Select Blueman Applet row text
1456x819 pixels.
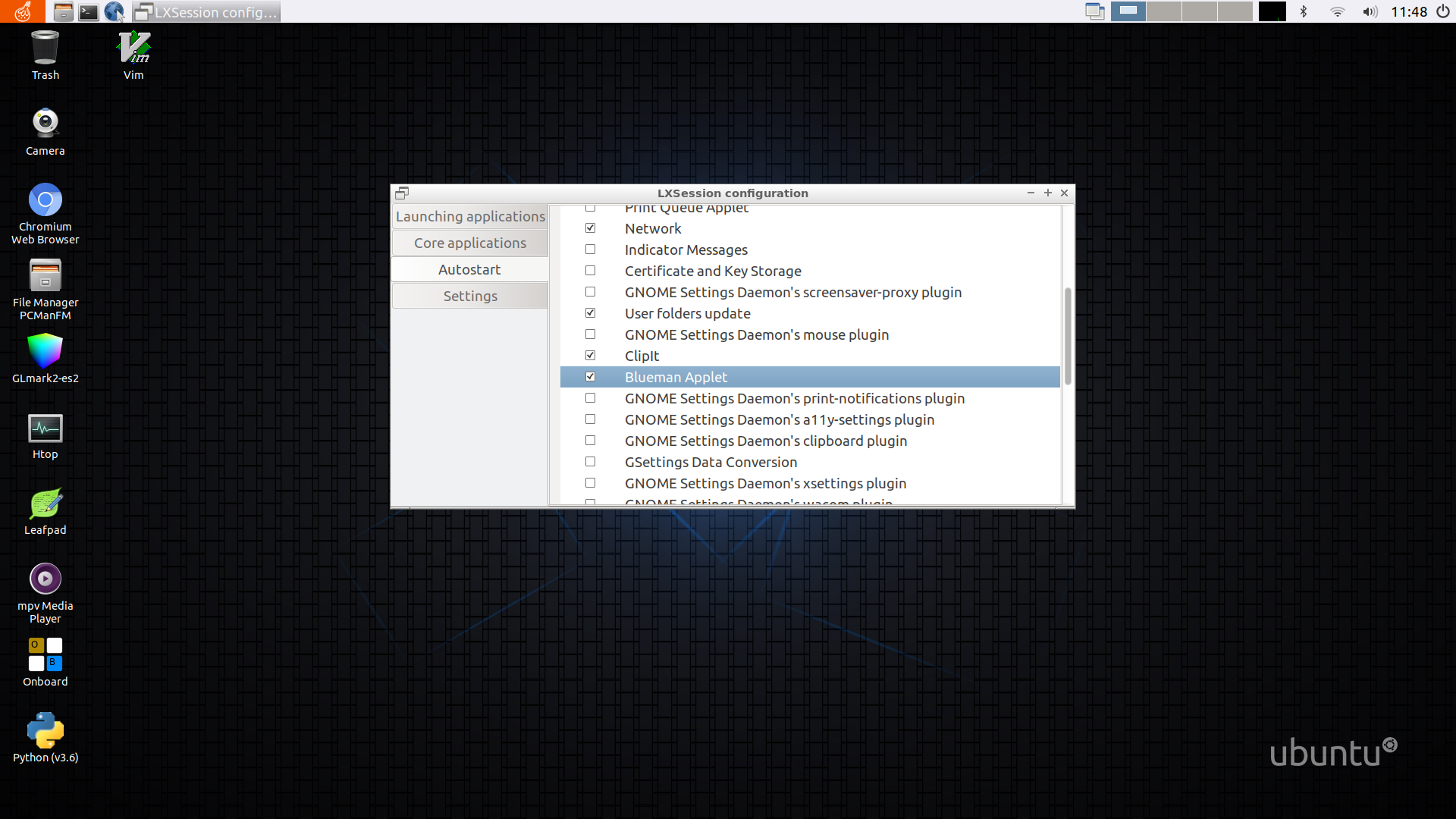point(676,377)
